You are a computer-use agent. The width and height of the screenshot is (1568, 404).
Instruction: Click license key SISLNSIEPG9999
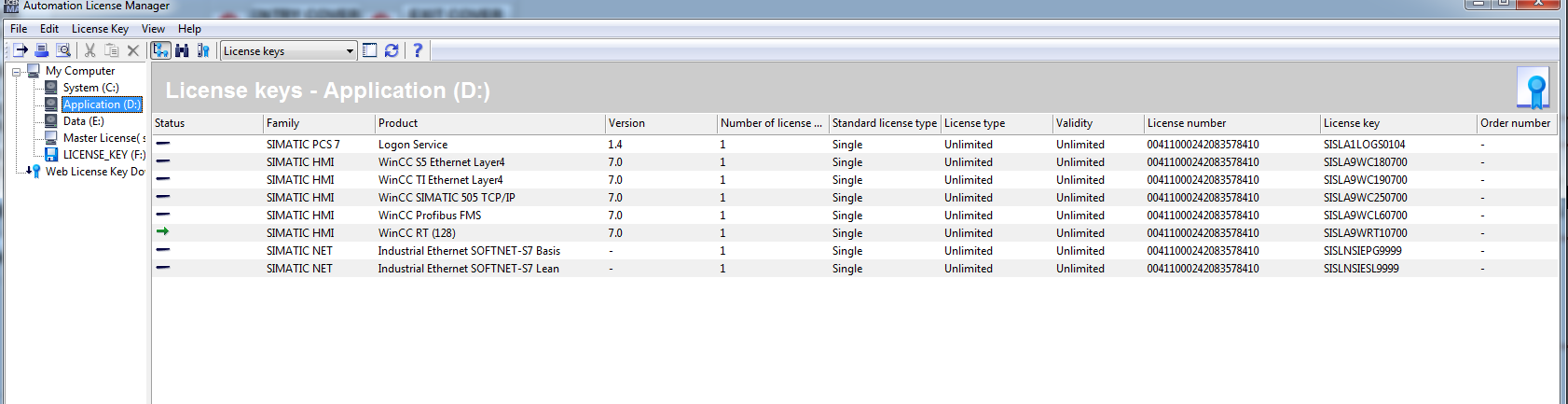coord(1363,250)
